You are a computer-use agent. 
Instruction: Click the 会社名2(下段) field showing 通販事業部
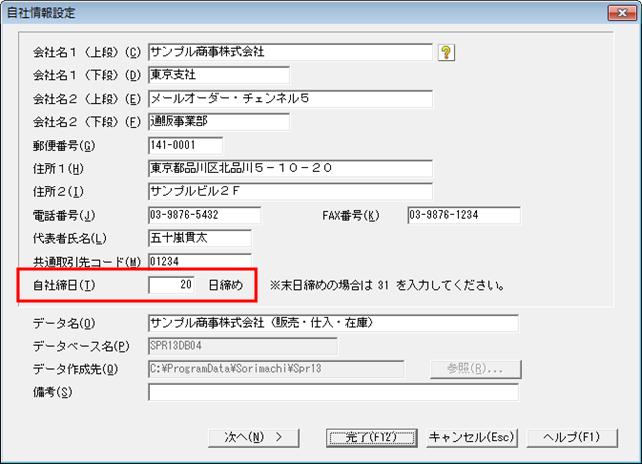(x=219, y=122)
